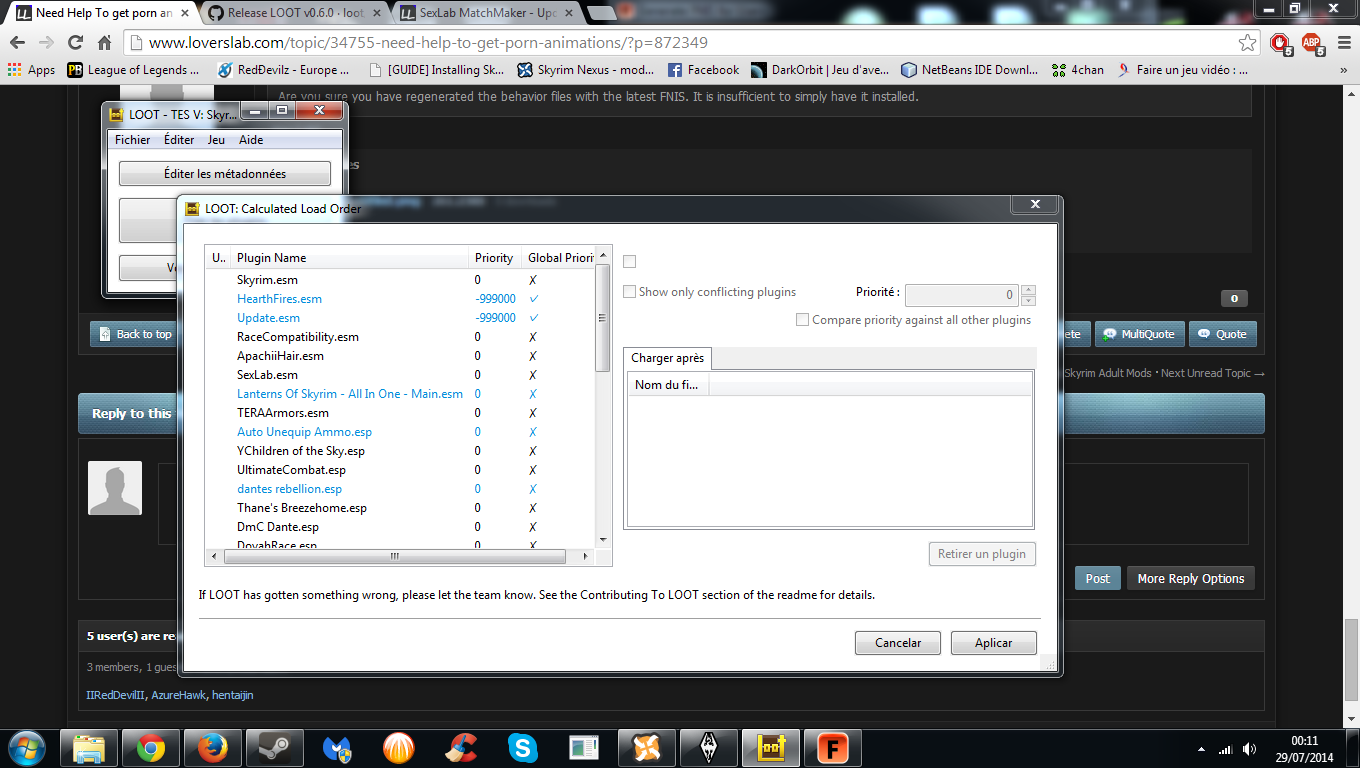Screen dimensions: 1361x768
Task: Click the Post button on the forum
Action: coord(1098,578)
